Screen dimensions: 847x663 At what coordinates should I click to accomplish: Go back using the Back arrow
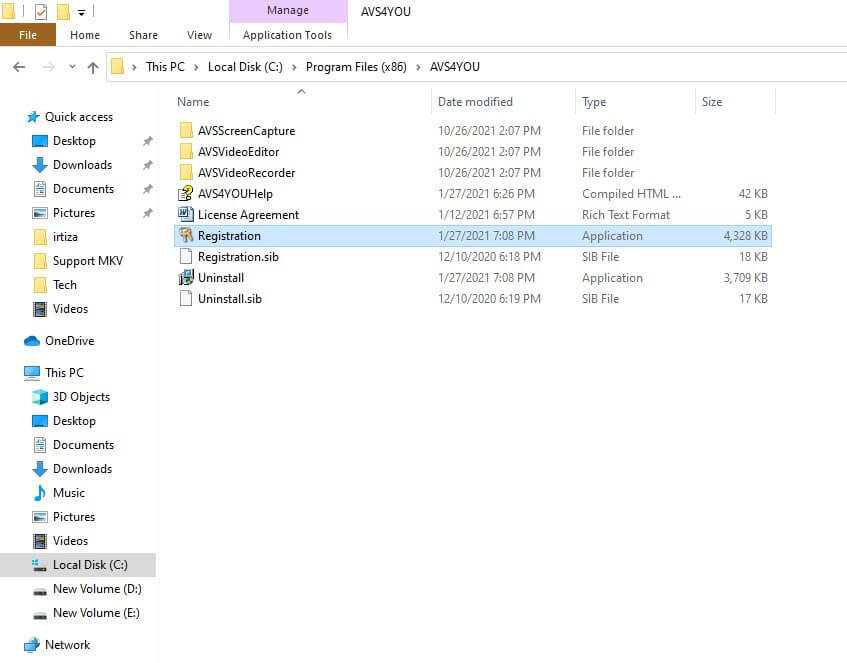[x=19, y=67]
